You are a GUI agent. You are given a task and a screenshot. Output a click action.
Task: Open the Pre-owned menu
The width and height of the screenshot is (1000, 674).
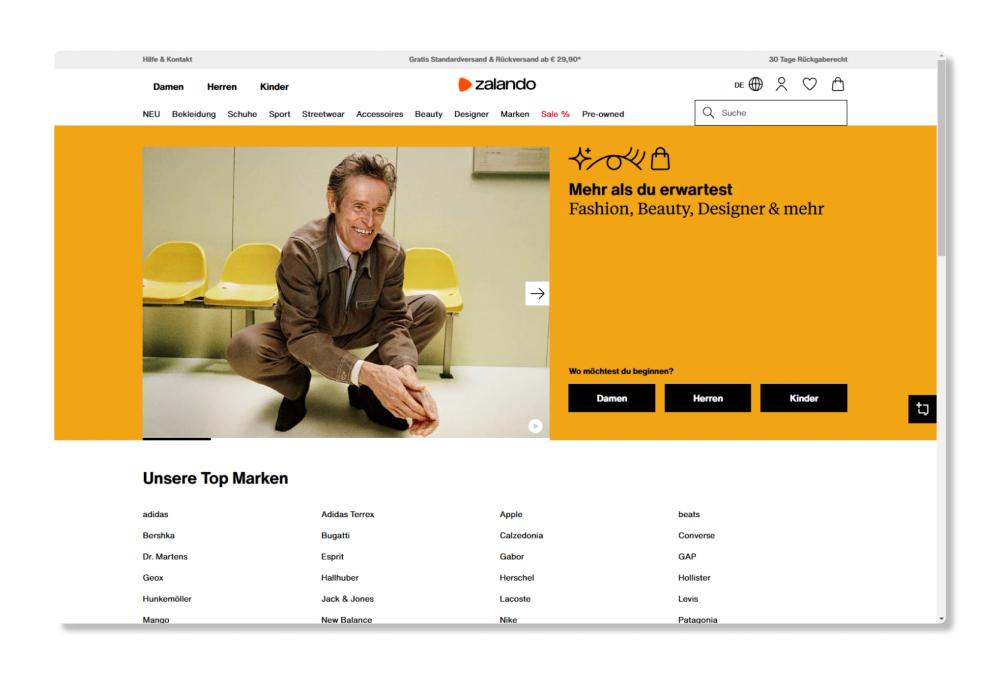tap(603, 114)
